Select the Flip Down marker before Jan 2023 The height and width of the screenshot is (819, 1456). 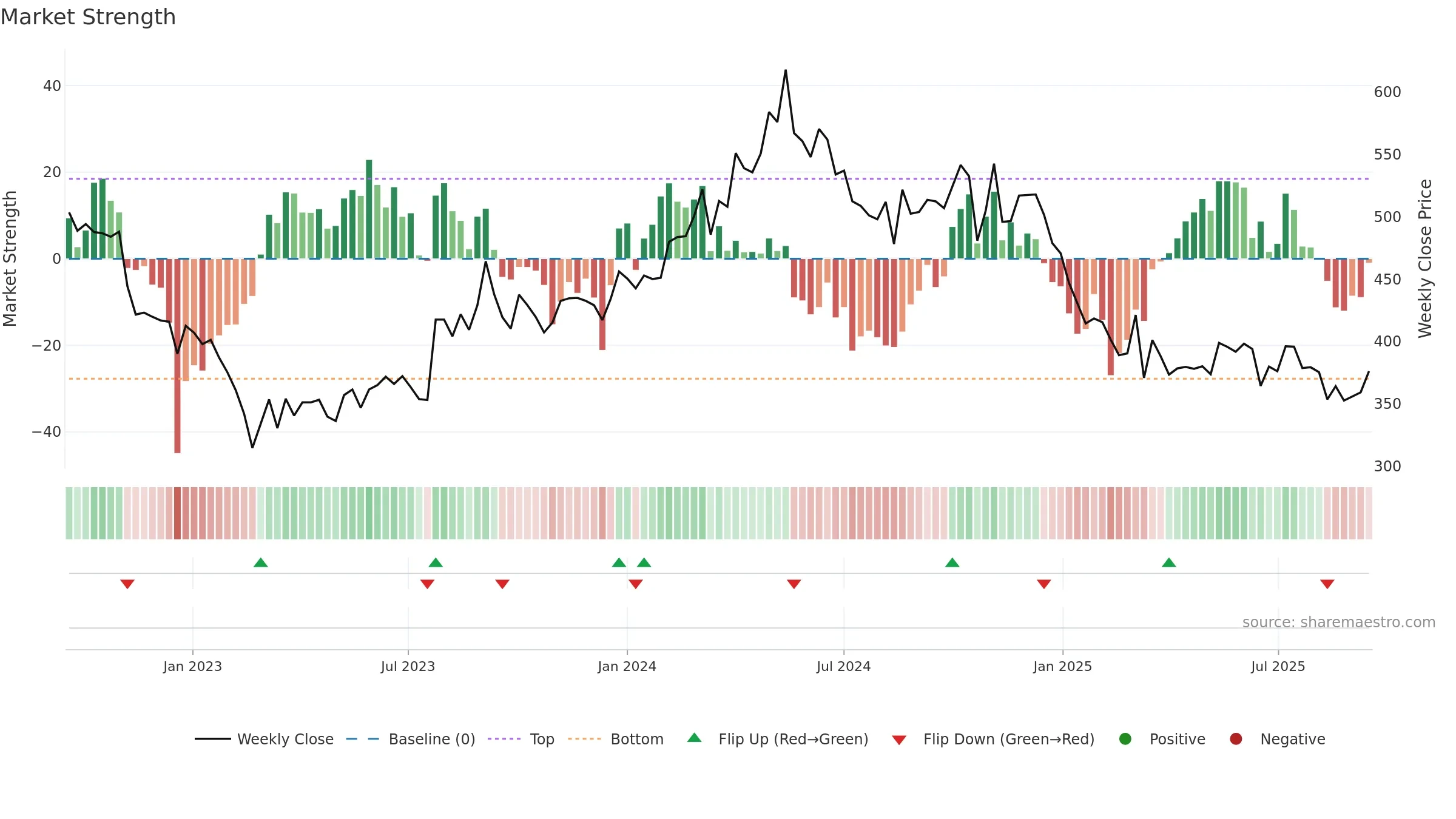127,584
